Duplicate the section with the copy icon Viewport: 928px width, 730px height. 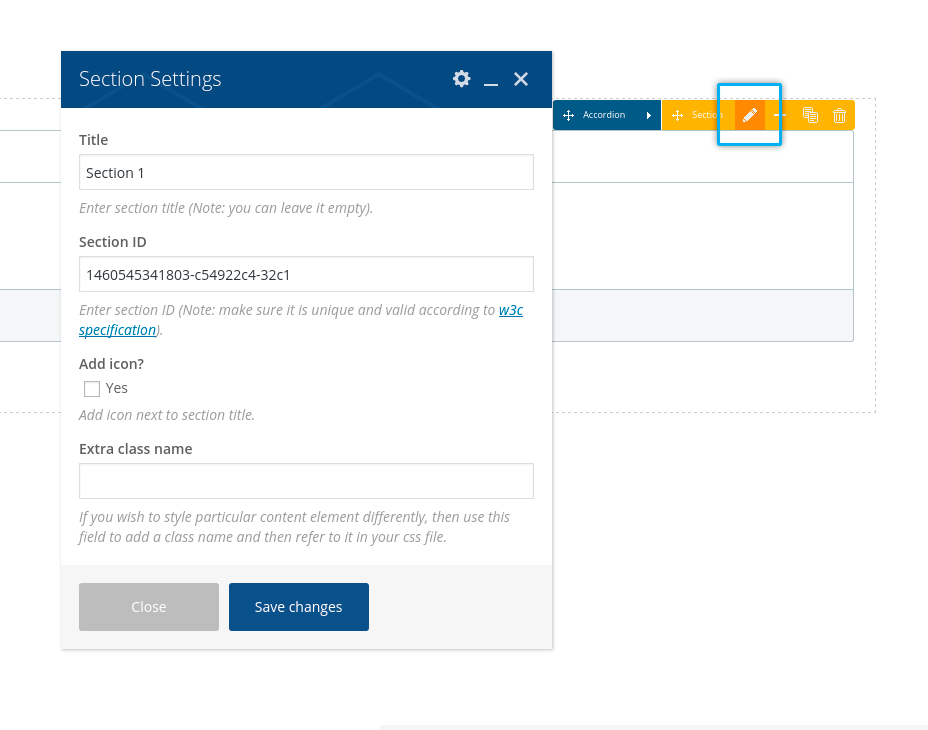click(811, 115)
